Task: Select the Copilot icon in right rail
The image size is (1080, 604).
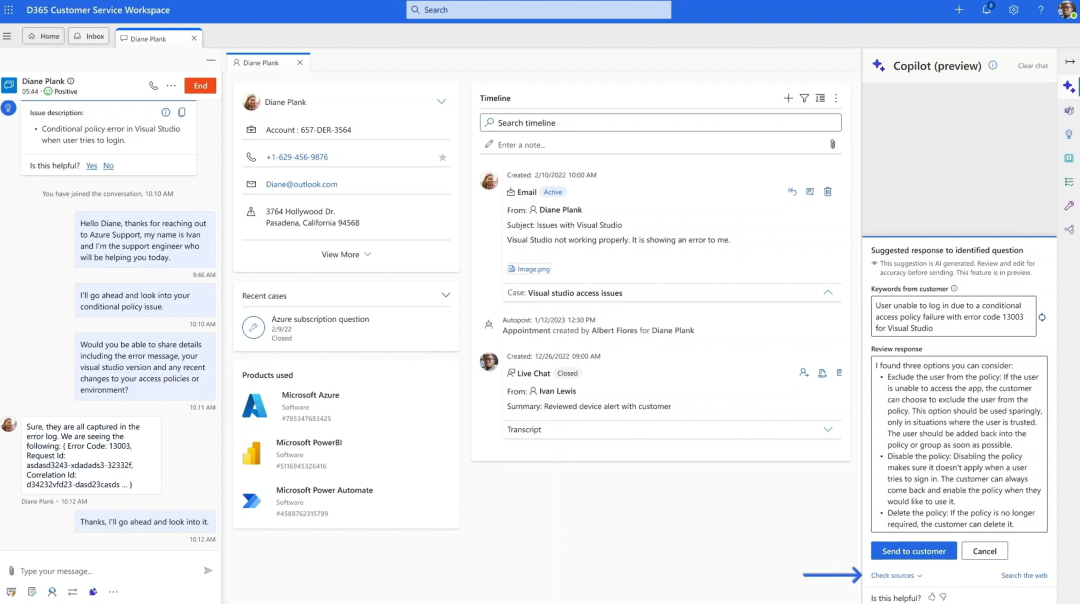Action: point(1069,87)
